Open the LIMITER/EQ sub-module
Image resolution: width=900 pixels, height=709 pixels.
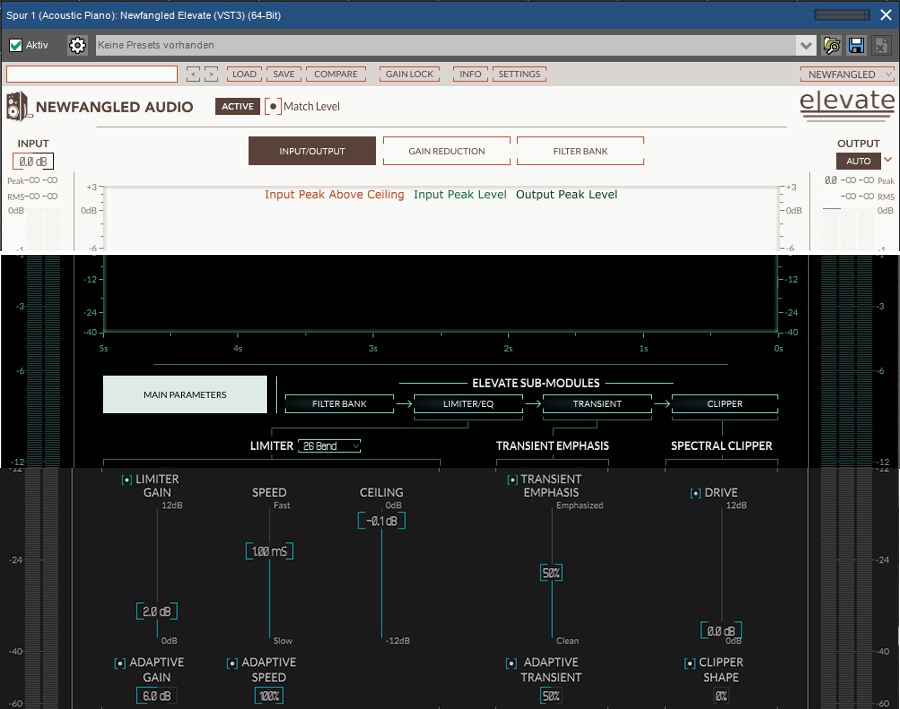pyautogui.click(x=468, y=404)
